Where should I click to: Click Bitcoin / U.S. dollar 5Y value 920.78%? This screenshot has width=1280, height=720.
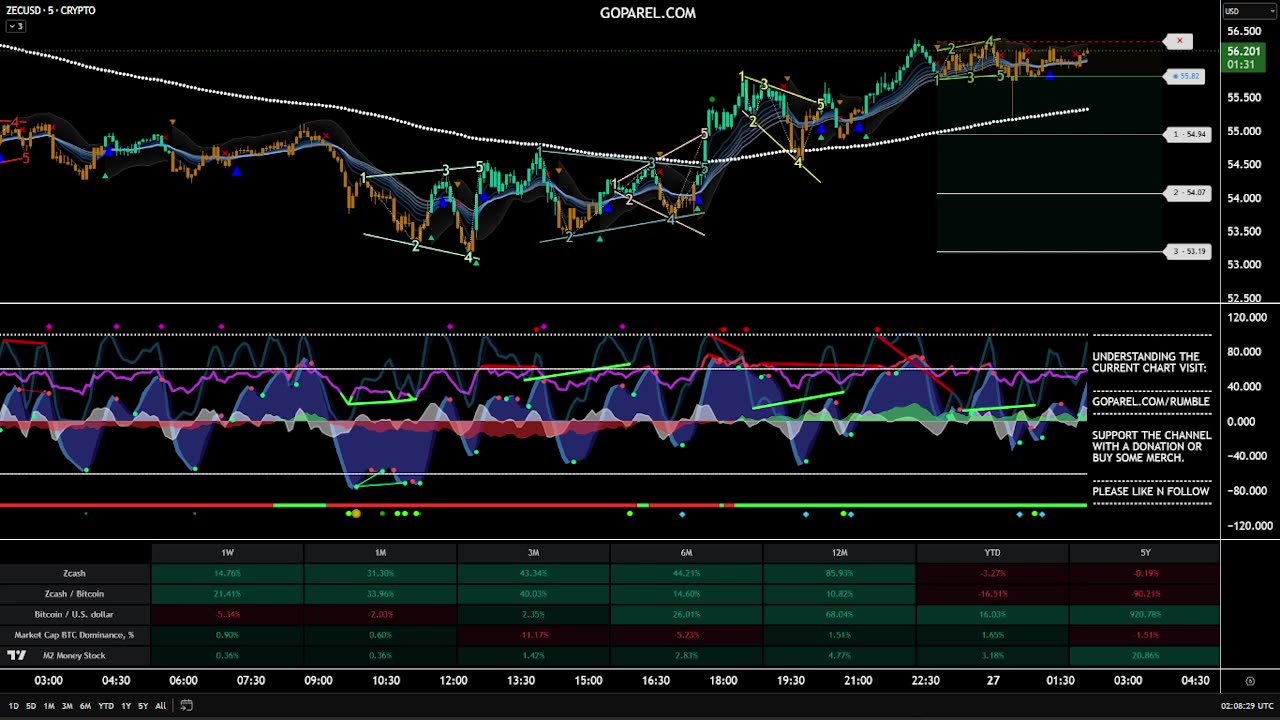click(x=1145, y=614)
